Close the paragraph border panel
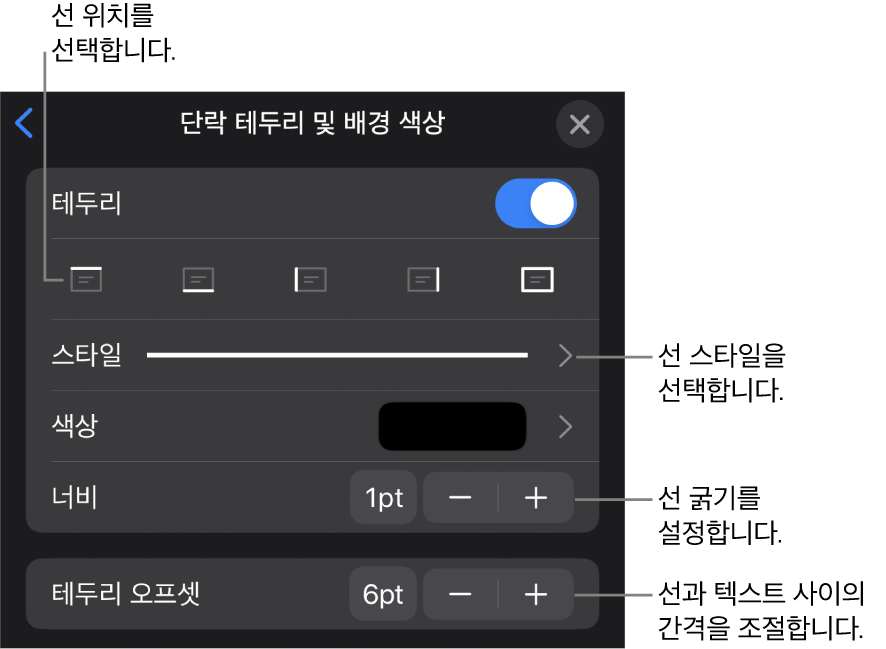This screenshot has width=886, height=649. 580,124
